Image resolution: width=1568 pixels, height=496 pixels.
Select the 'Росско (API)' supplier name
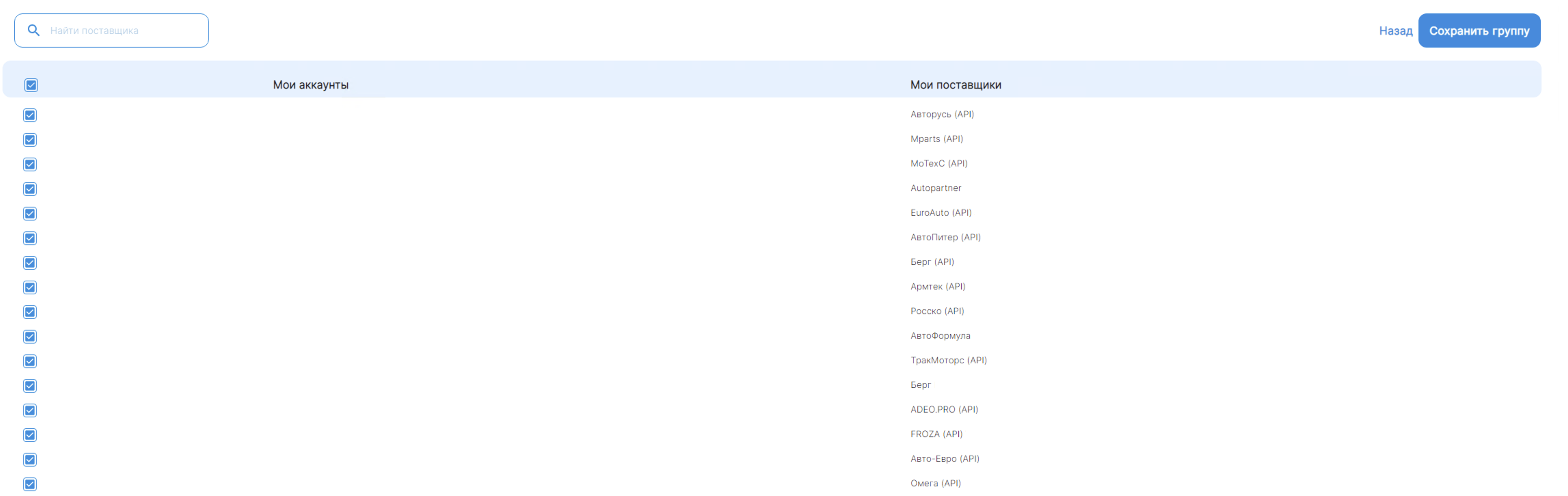937,311
